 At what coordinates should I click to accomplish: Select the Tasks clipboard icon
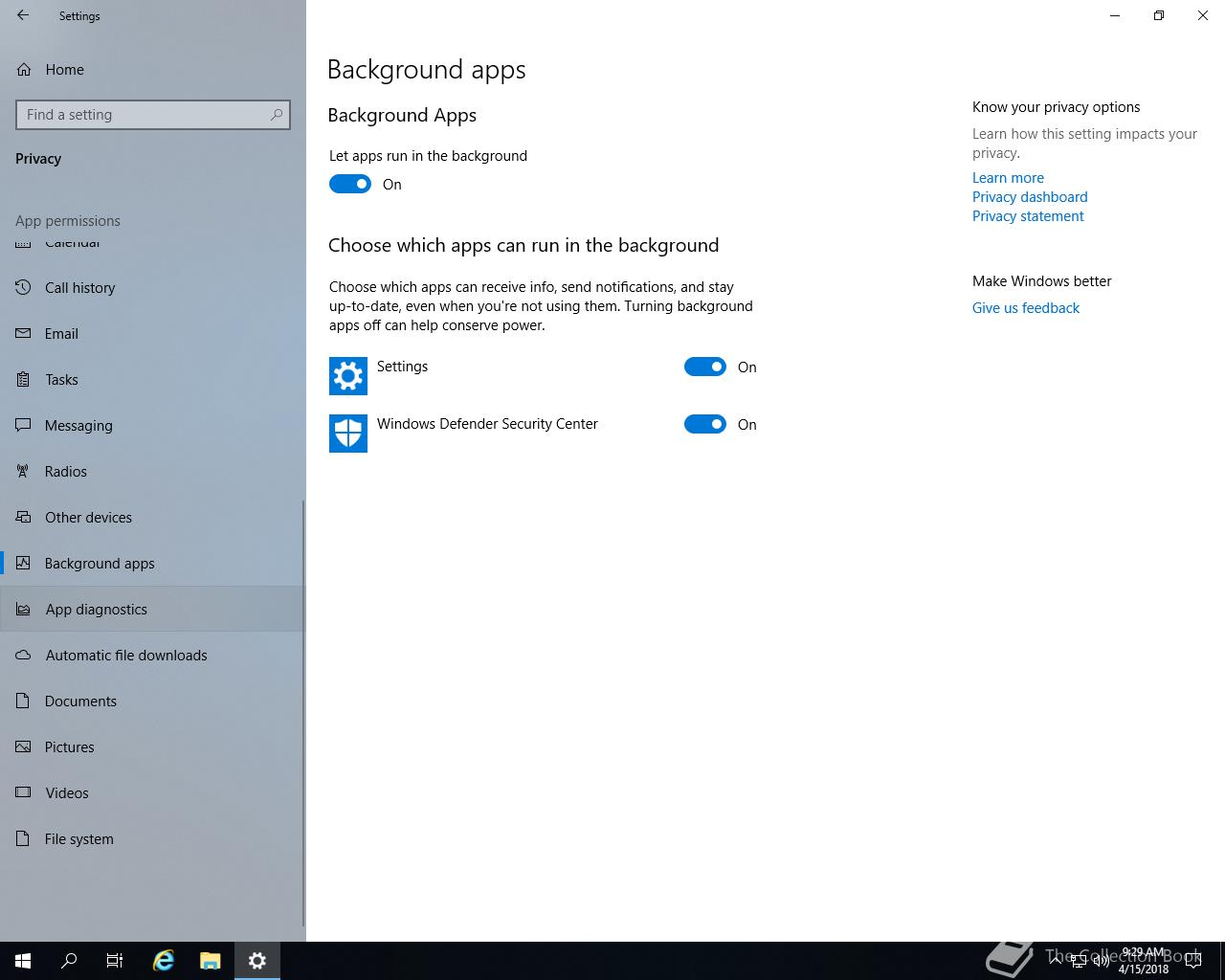pos(24,379)
